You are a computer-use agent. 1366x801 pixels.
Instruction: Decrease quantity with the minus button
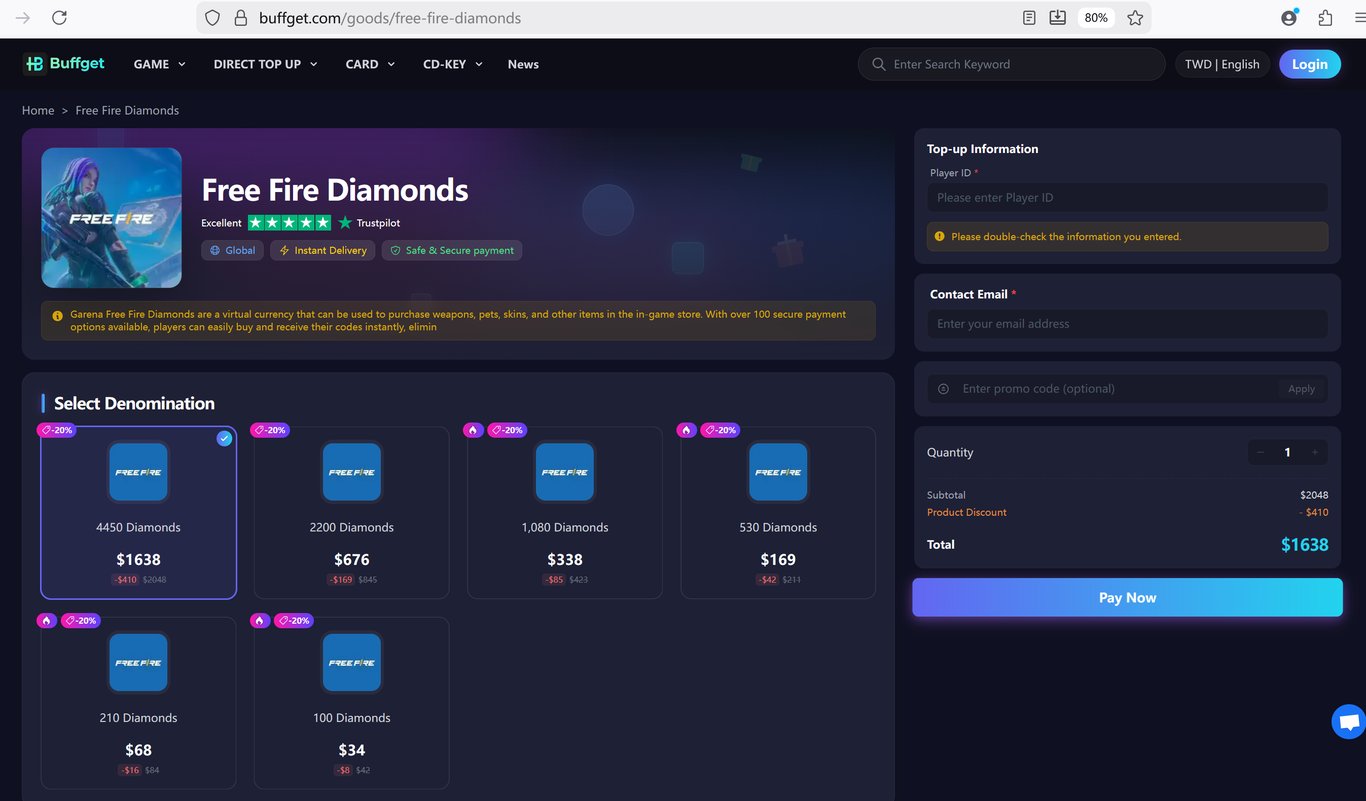pyautogui.click(x=1261, y=452)
